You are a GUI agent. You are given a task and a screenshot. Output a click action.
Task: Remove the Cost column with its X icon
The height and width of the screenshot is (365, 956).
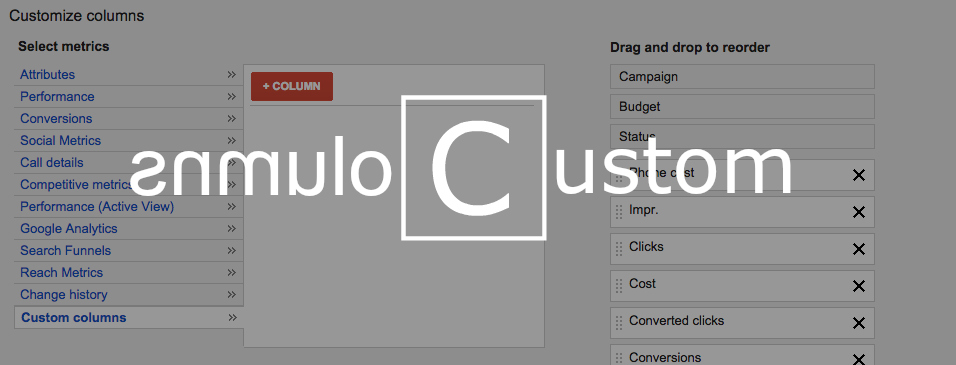[858, 286]
